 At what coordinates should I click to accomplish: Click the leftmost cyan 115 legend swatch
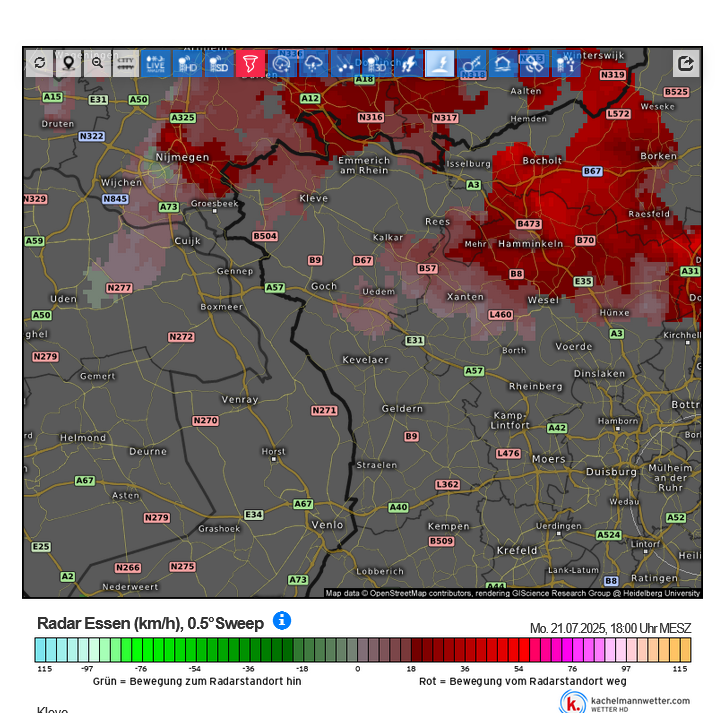pos(40,650)
